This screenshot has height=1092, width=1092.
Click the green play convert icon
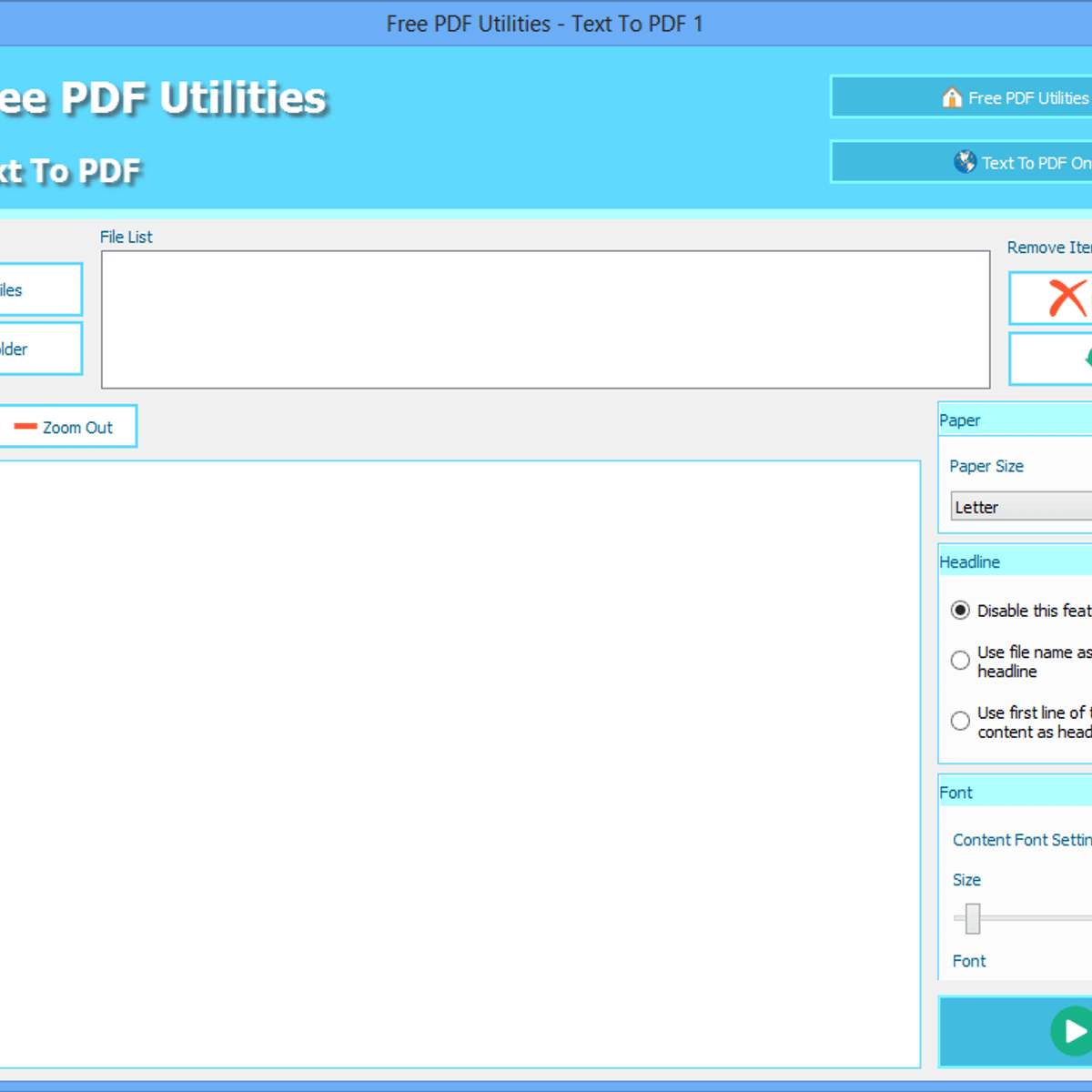(x=1071, y=1031)
